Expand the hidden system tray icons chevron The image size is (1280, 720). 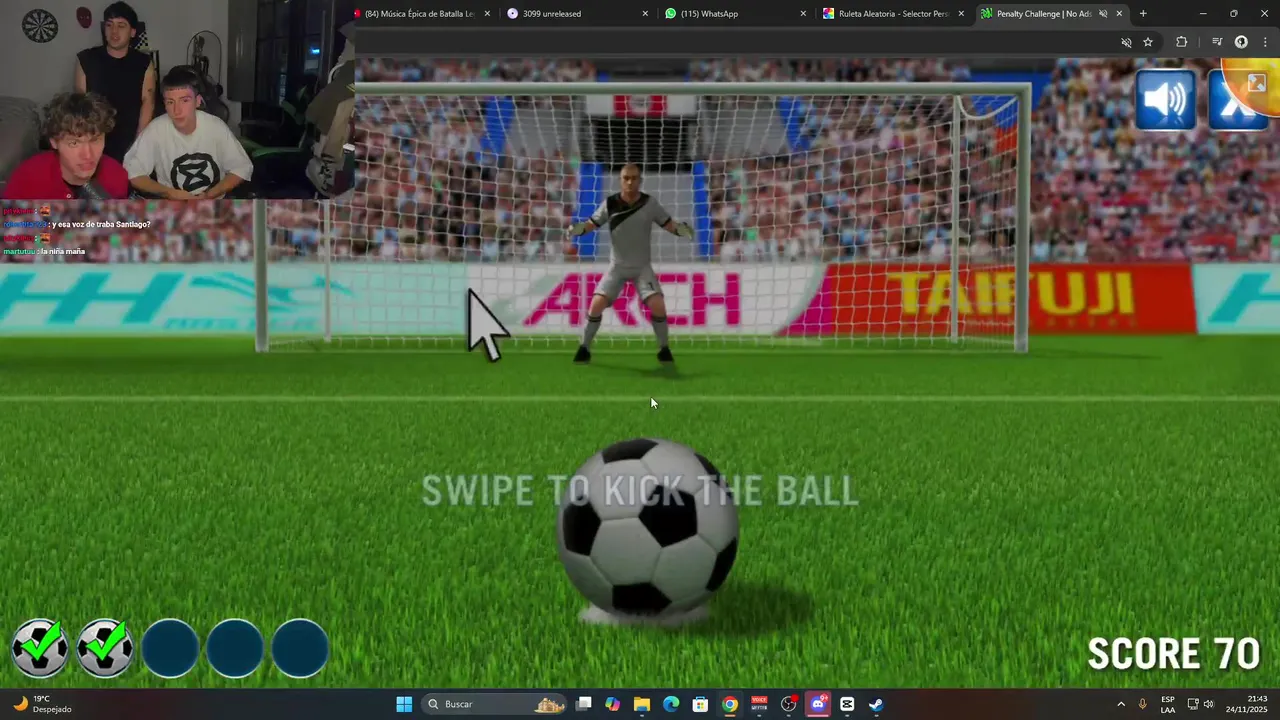pyautogui.click(x=1121, y=704)
